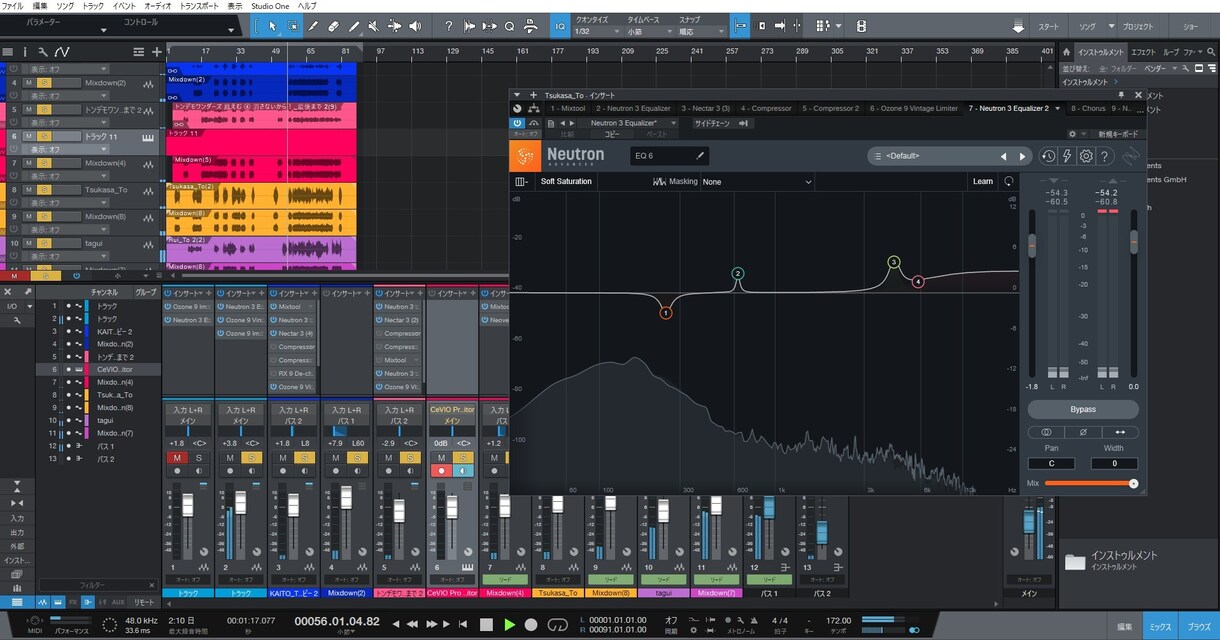Toggle Soft Saturation in Neutron

coord(566,182)
